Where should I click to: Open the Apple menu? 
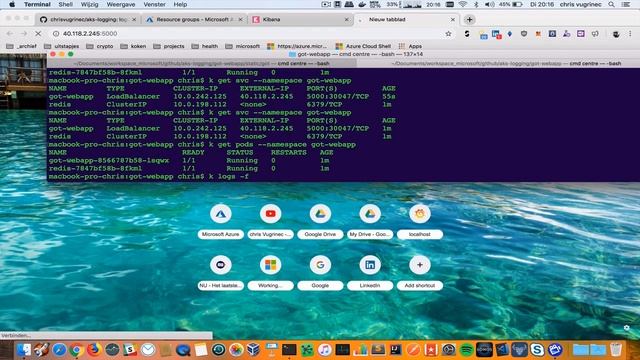coord(12,4)
